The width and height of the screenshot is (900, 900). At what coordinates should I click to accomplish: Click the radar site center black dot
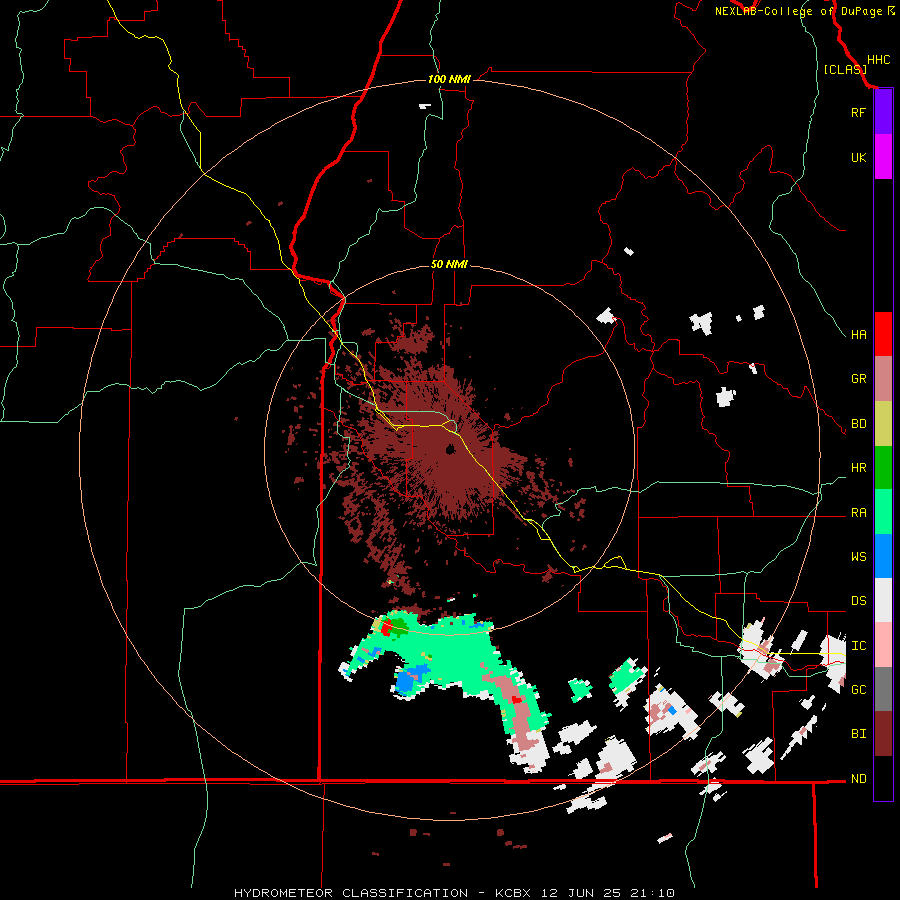click(450, 449)
